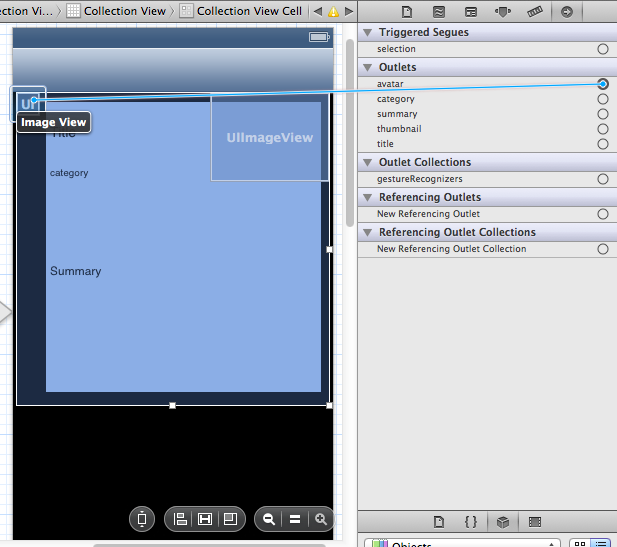Open the Attributes inspector tab
Screen dimensions: 617x547
tap(503, 12)
